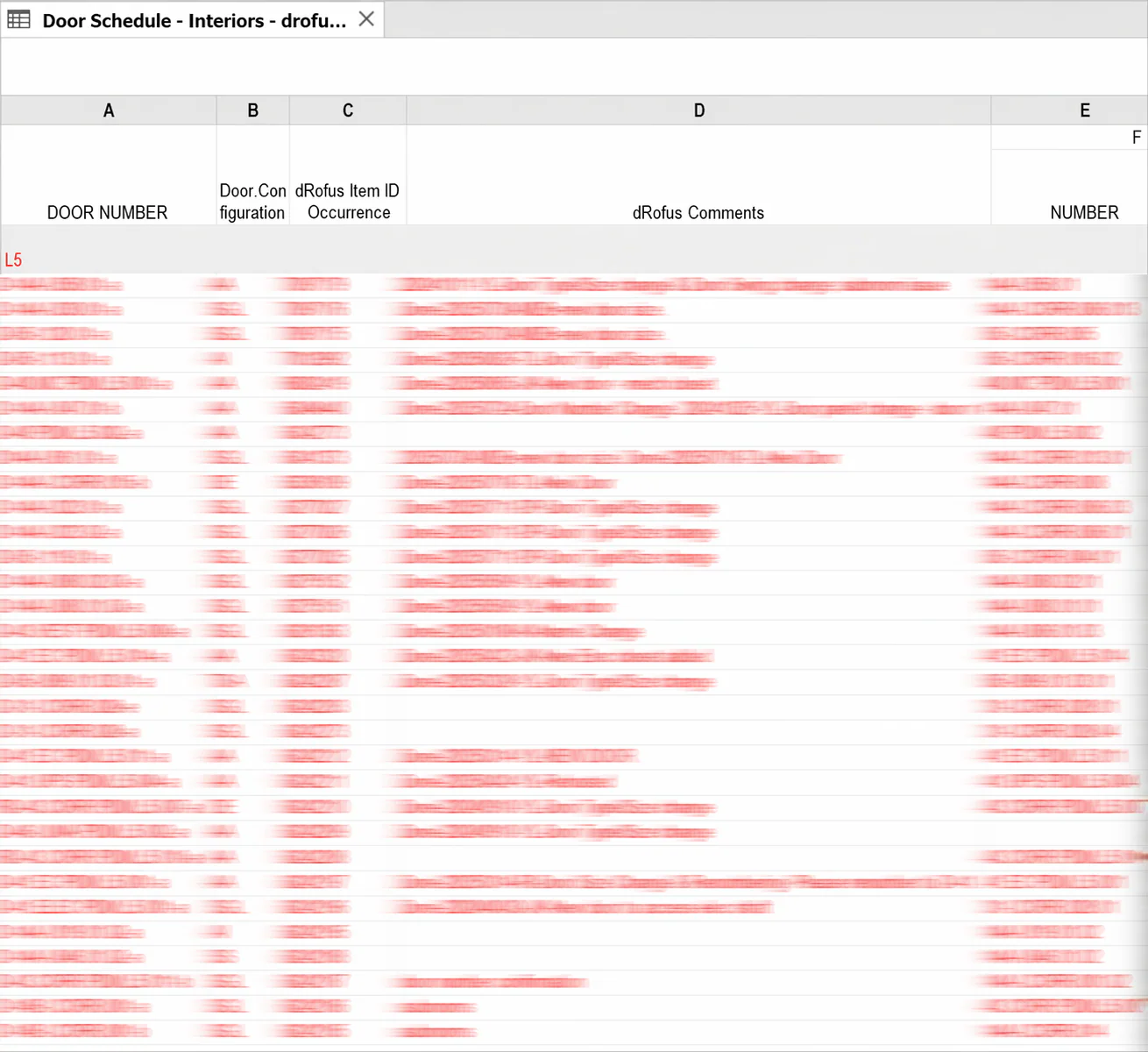Select column C header
The image size is (1148, 1052).
coord(347,110)
